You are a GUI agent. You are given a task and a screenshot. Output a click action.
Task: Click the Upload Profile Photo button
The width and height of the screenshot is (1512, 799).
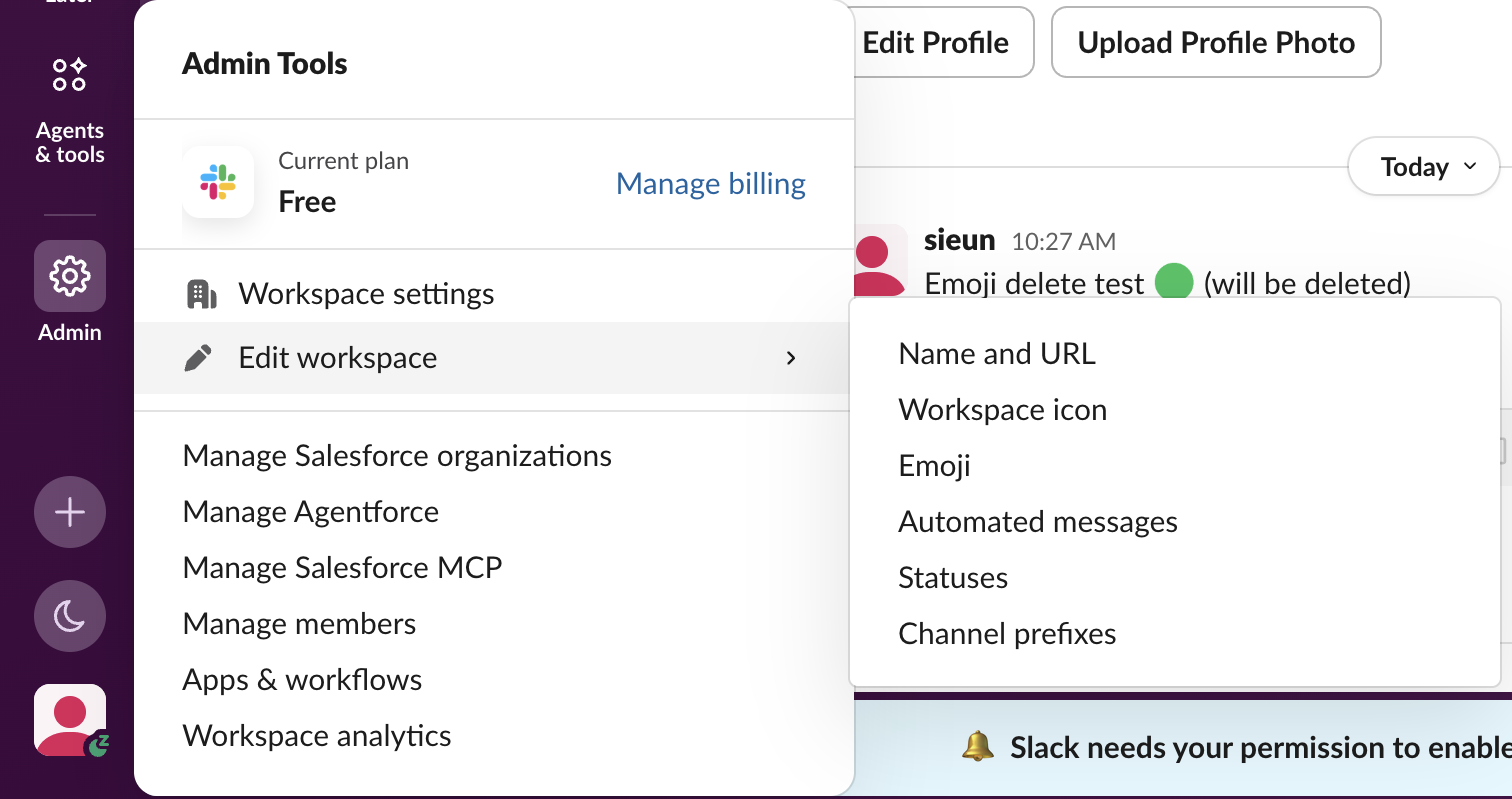[1216, 42]
